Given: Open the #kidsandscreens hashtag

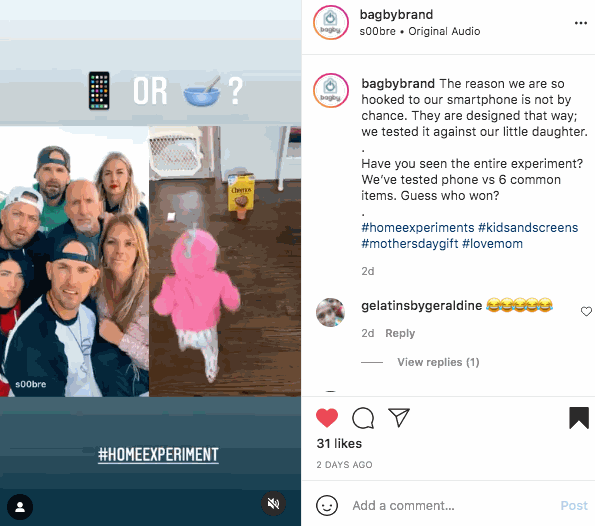Looking at the screenshot, I should [x=528, y=228].
